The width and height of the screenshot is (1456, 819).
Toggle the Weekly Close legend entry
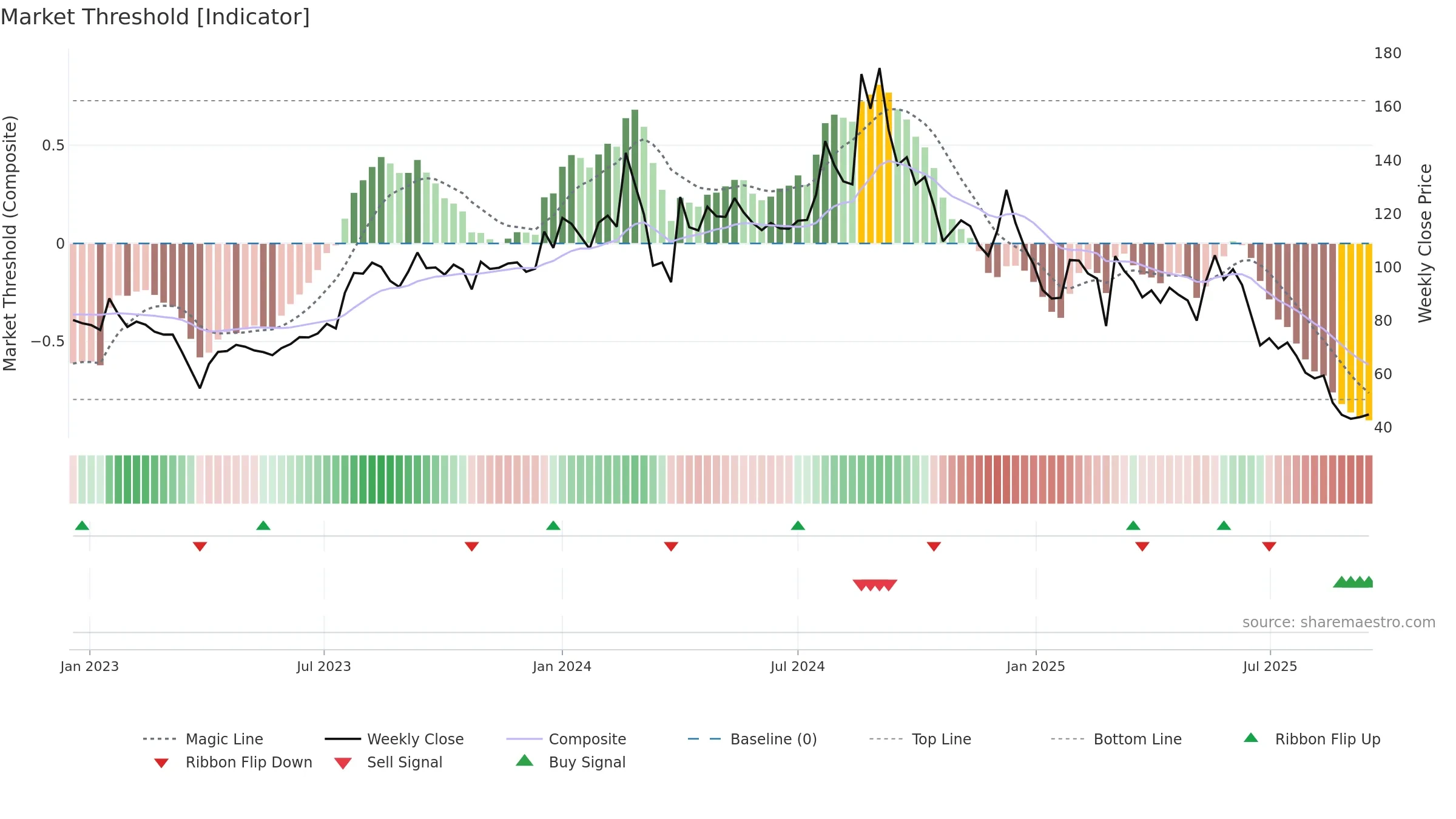pos(394,739)
